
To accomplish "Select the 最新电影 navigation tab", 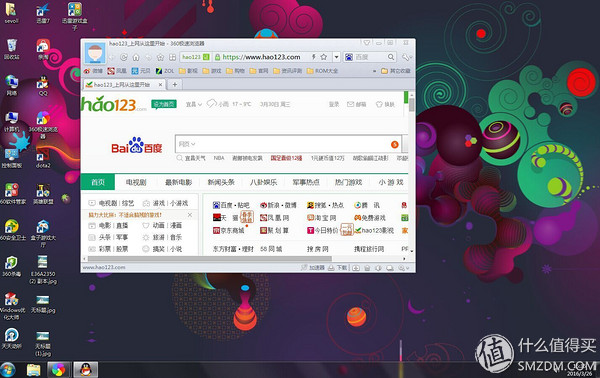I will (178, 182).
